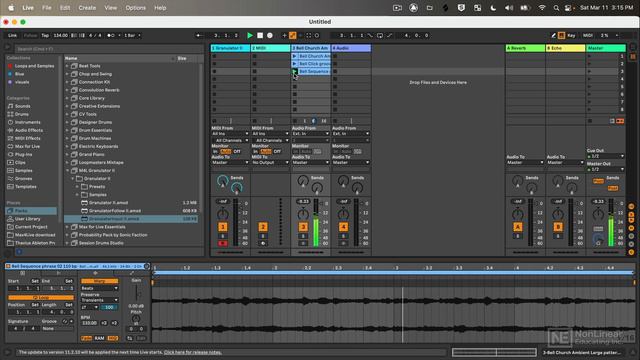Image resolution: width=640 pixels, height=360 pixels.
Task: Open Current Project in Places
Action: (x=31, y=227)
